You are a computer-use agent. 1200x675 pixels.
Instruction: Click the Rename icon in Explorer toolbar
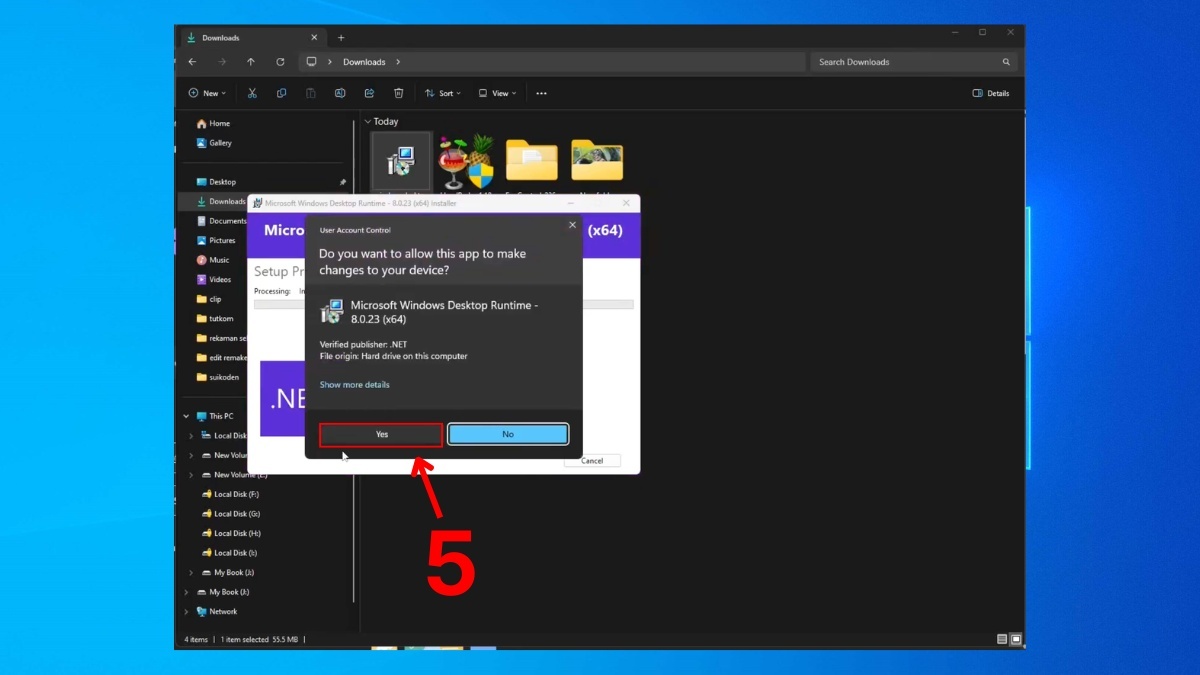click(340, 93)
